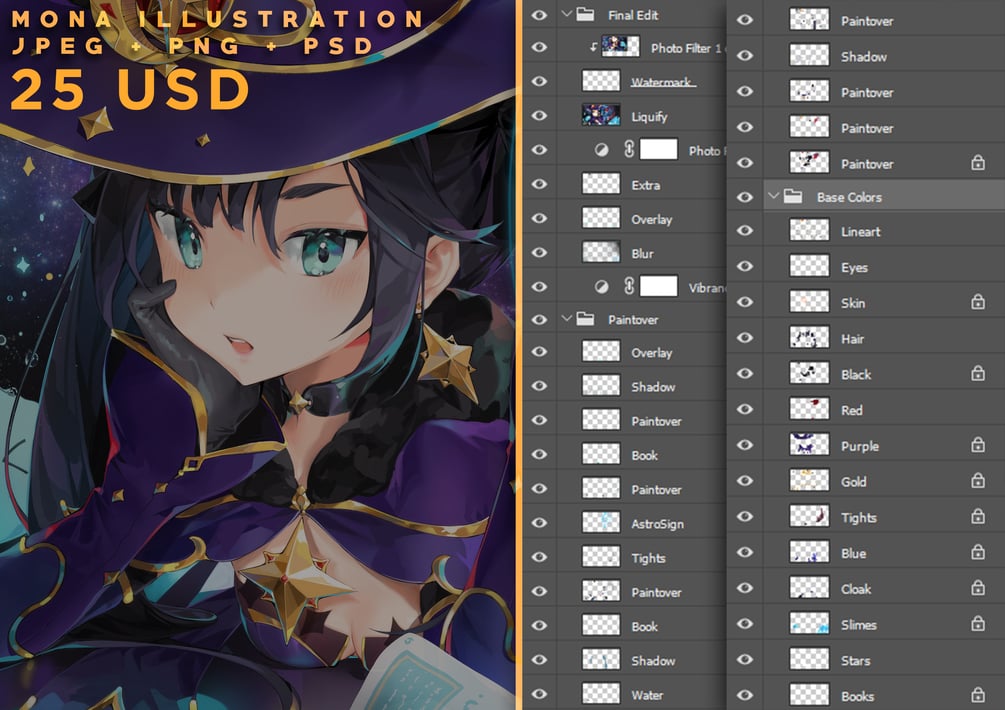Hide the Watermark layer via its eye
The width and height of the screenshot is (1005, 710).
click(x=539, y=81)
